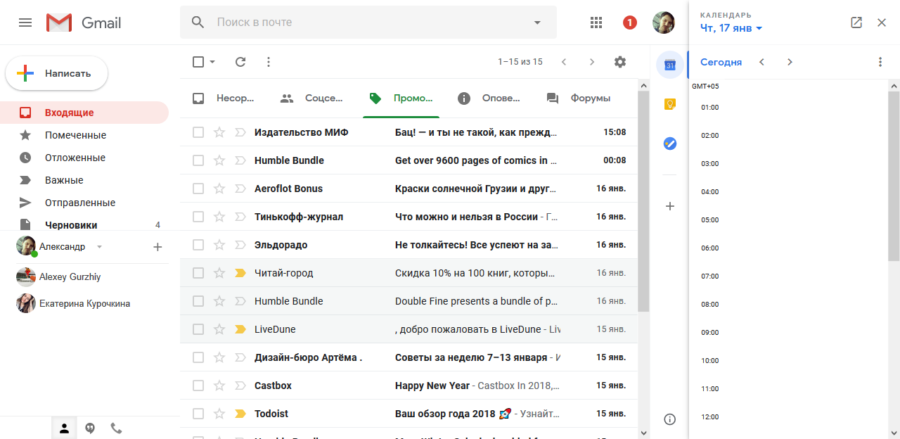Switch to the Соцсети tab

click(312, 98)
